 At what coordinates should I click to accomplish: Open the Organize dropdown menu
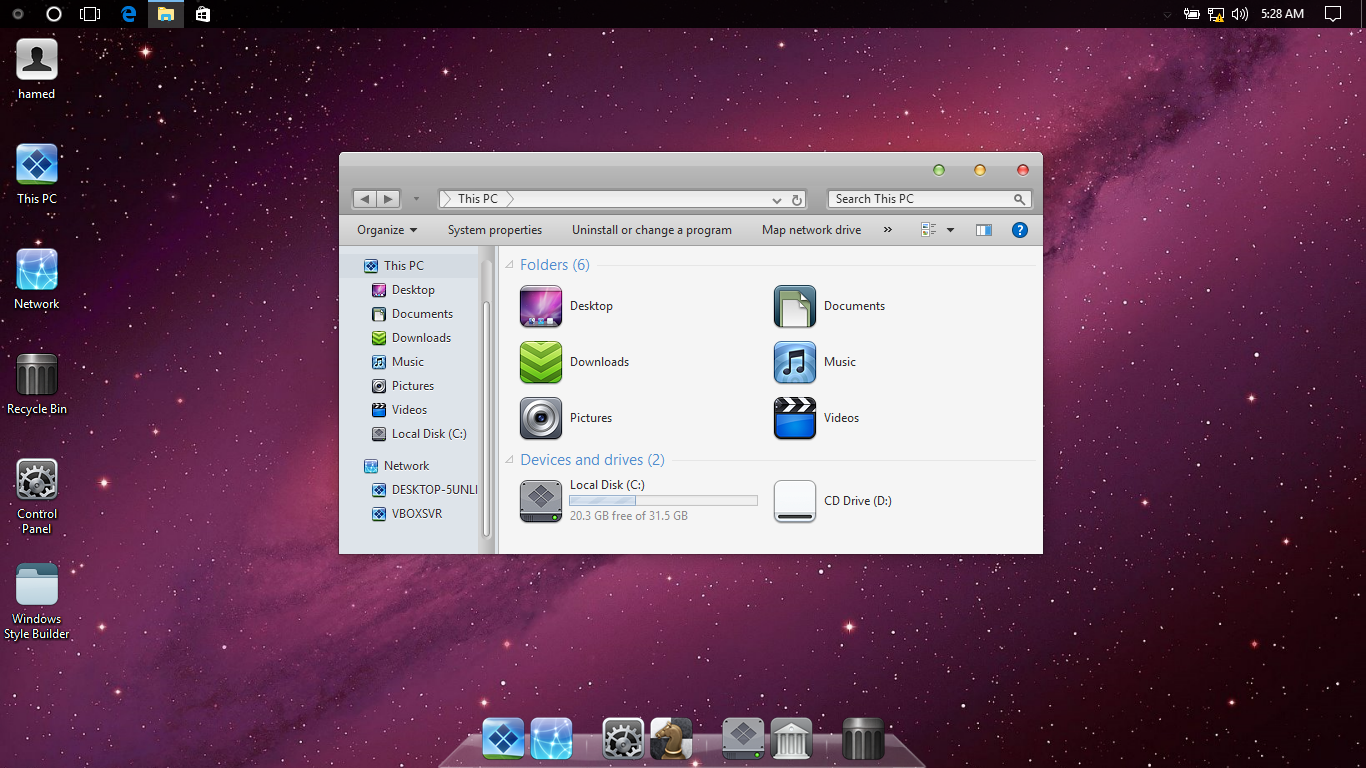(387, 230)
